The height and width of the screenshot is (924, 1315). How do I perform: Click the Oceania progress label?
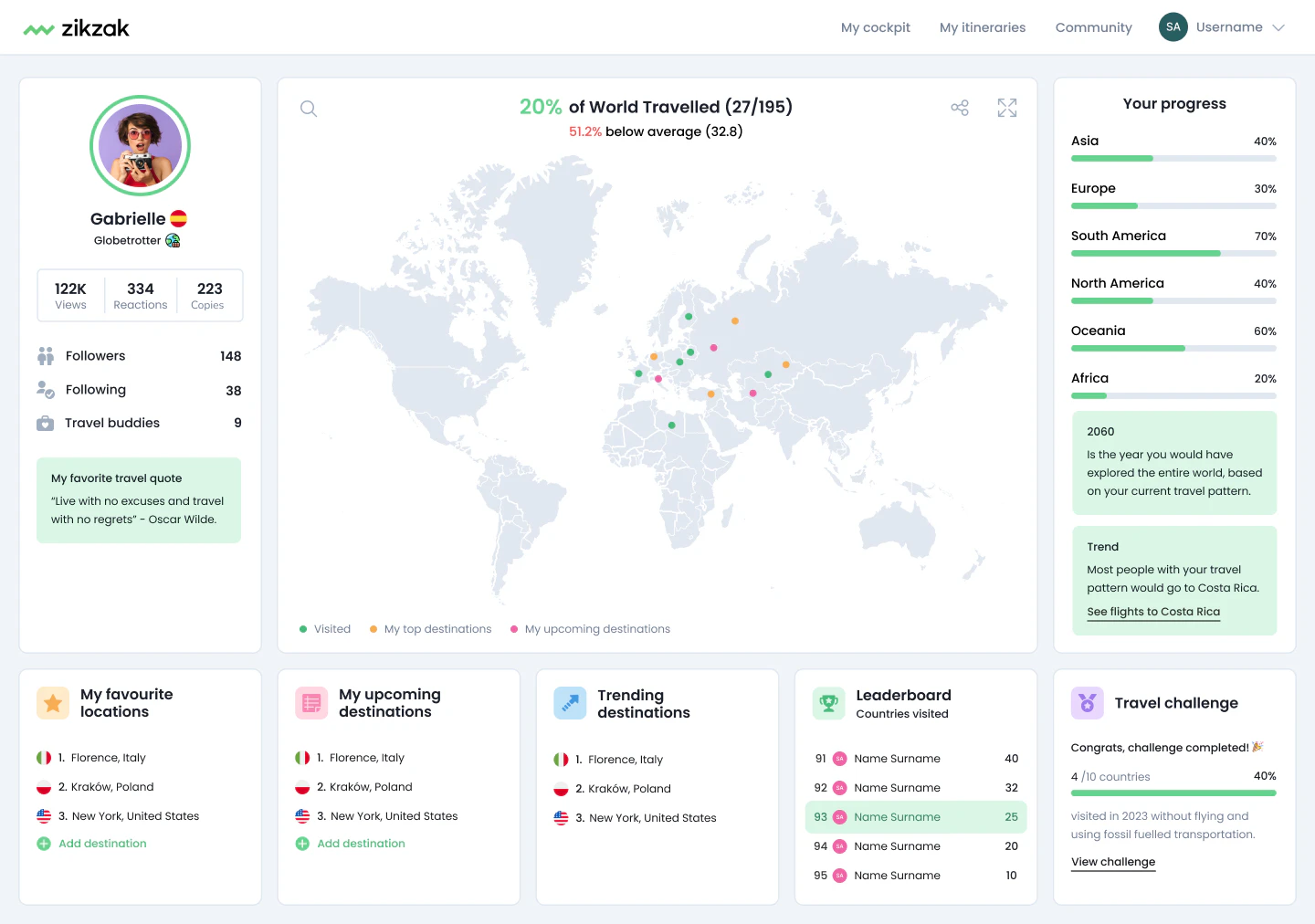coord(1098,331)
